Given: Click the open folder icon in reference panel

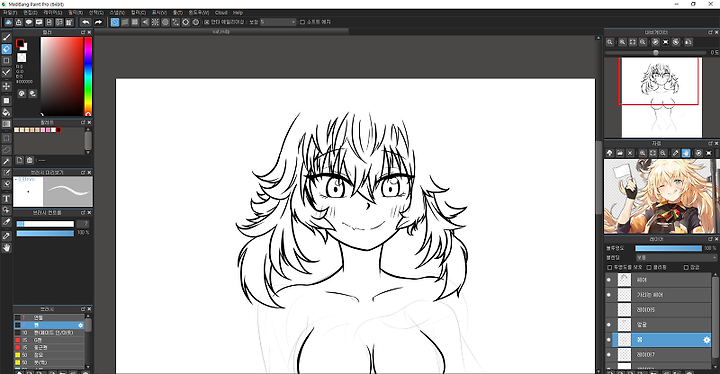Looking at the screenshot, I should click(620, 153).
